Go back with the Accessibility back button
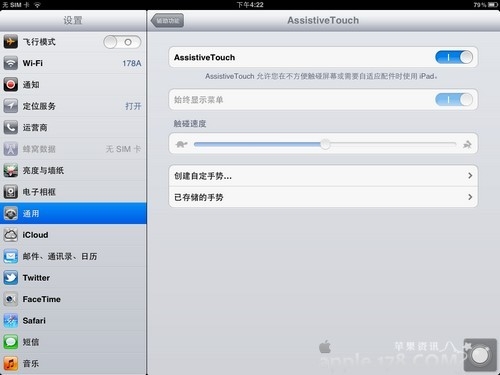Viewport: 500px width, 375px height. 167,21
